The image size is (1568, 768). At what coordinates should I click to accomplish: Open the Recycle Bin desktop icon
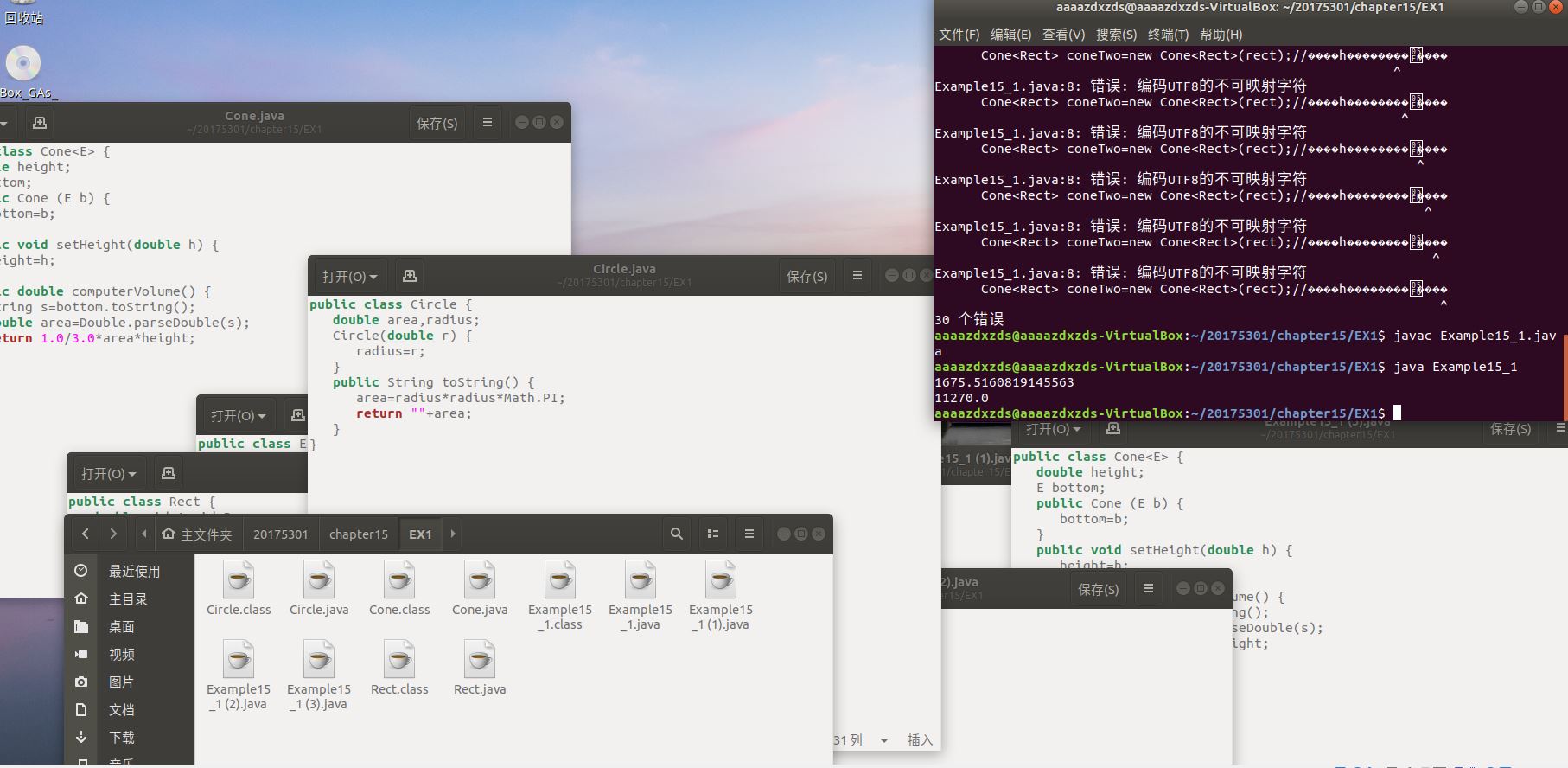click(x=23, y=13)
